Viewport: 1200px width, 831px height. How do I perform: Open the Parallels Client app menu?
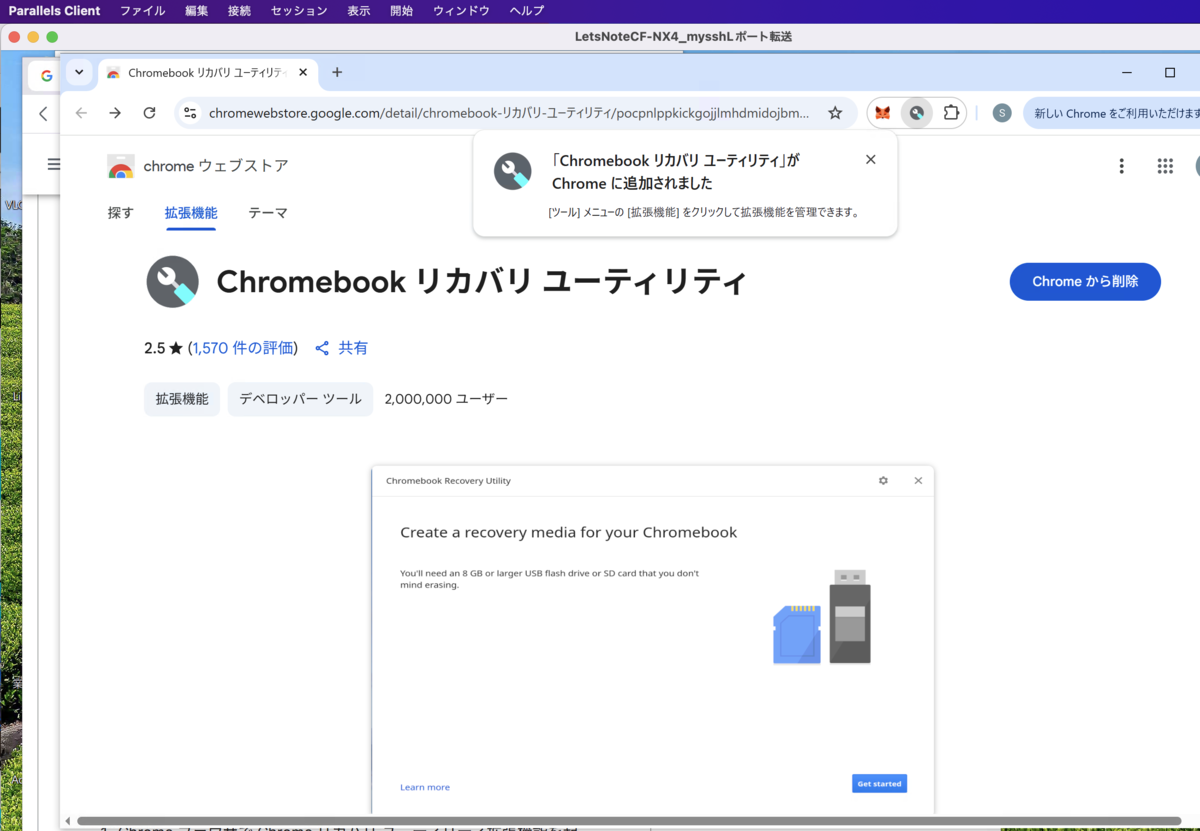coord(55,11)
